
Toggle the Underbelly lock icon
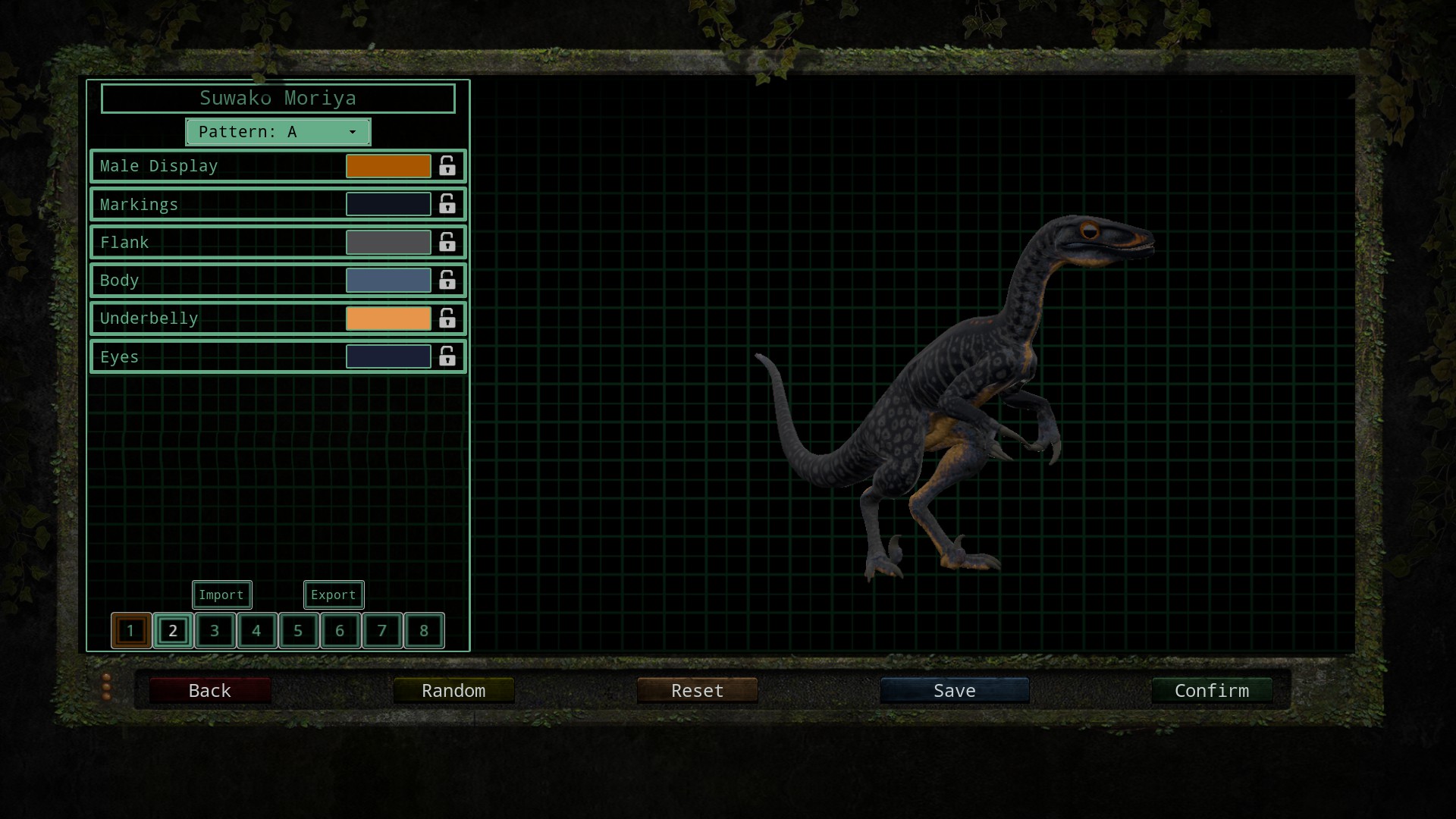(447, 318)
